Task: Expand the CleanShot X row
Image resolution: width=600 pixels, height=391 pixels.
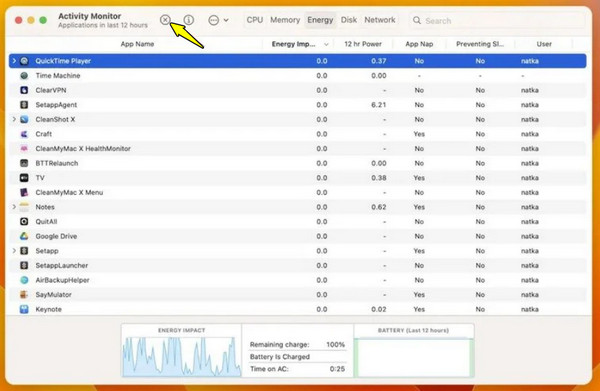Action: [x=14, y=119]
